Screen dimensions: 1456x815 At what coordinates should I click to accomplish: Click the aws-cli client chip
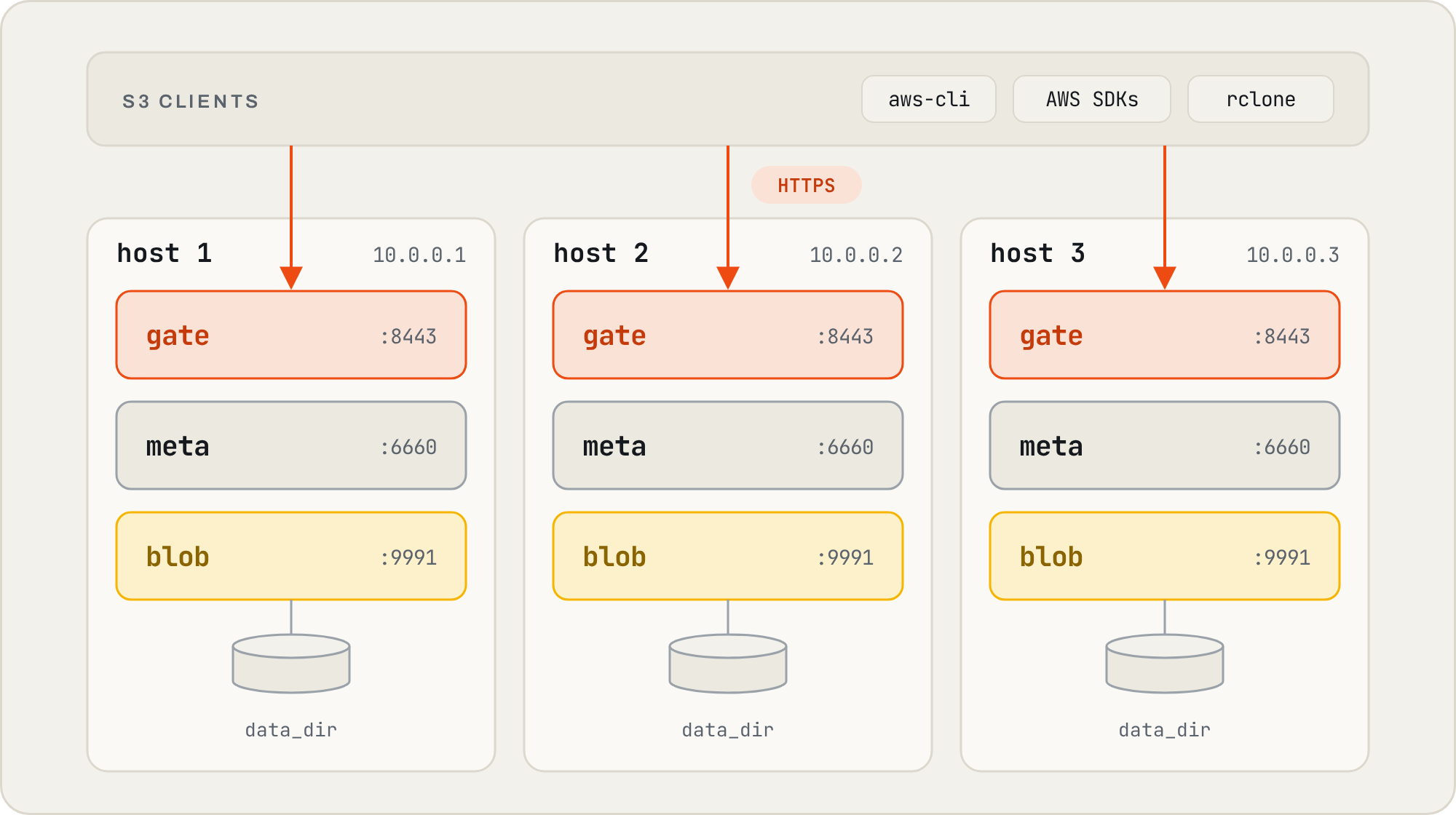pyautogui.click(x=929, y=99)
